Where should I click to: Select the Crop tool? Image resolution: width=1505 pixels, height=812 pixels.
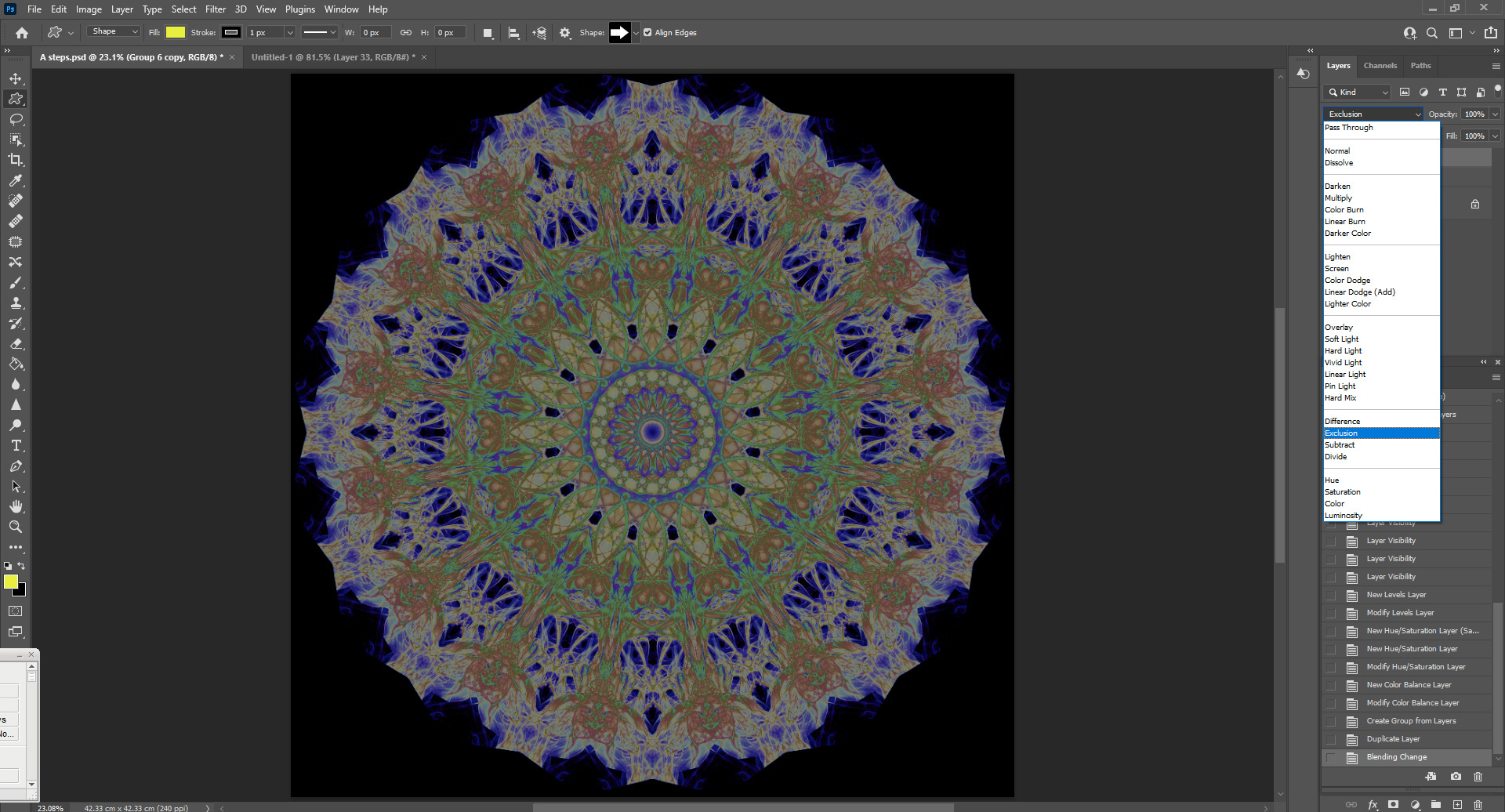pyautogui.click(x=16, y=160)
